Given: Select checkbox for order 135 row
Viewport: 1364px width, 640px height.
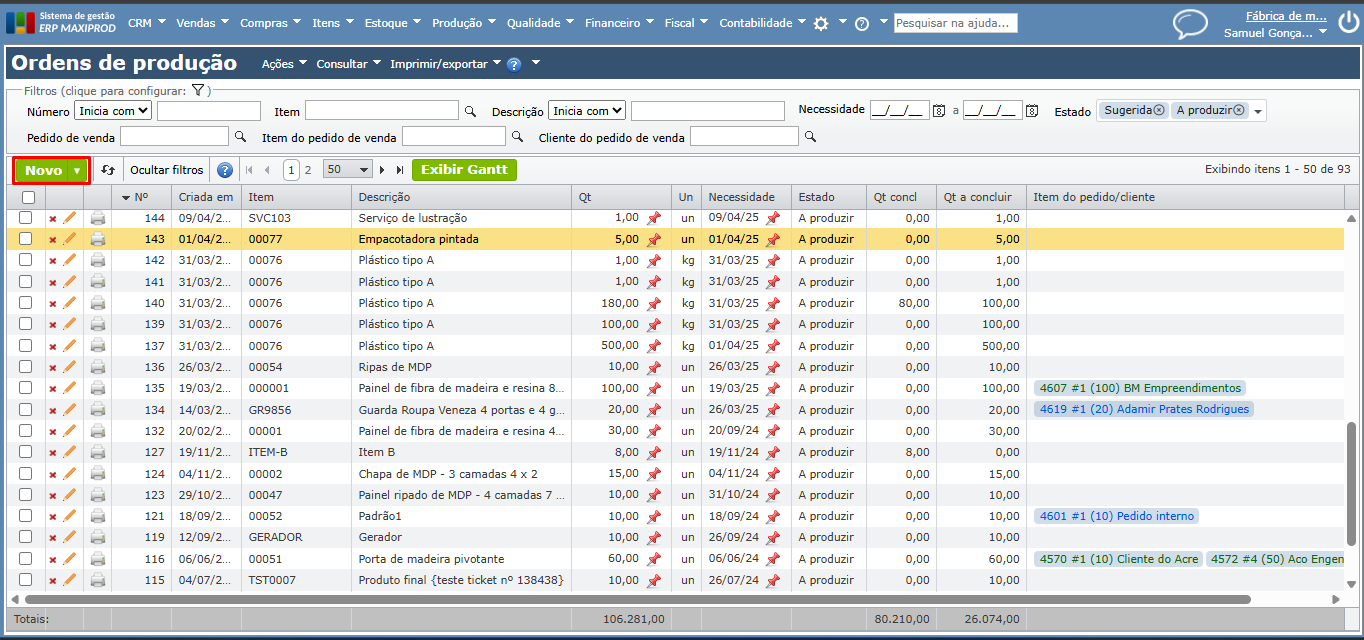Looking at the screenshot, I should 26,388.
